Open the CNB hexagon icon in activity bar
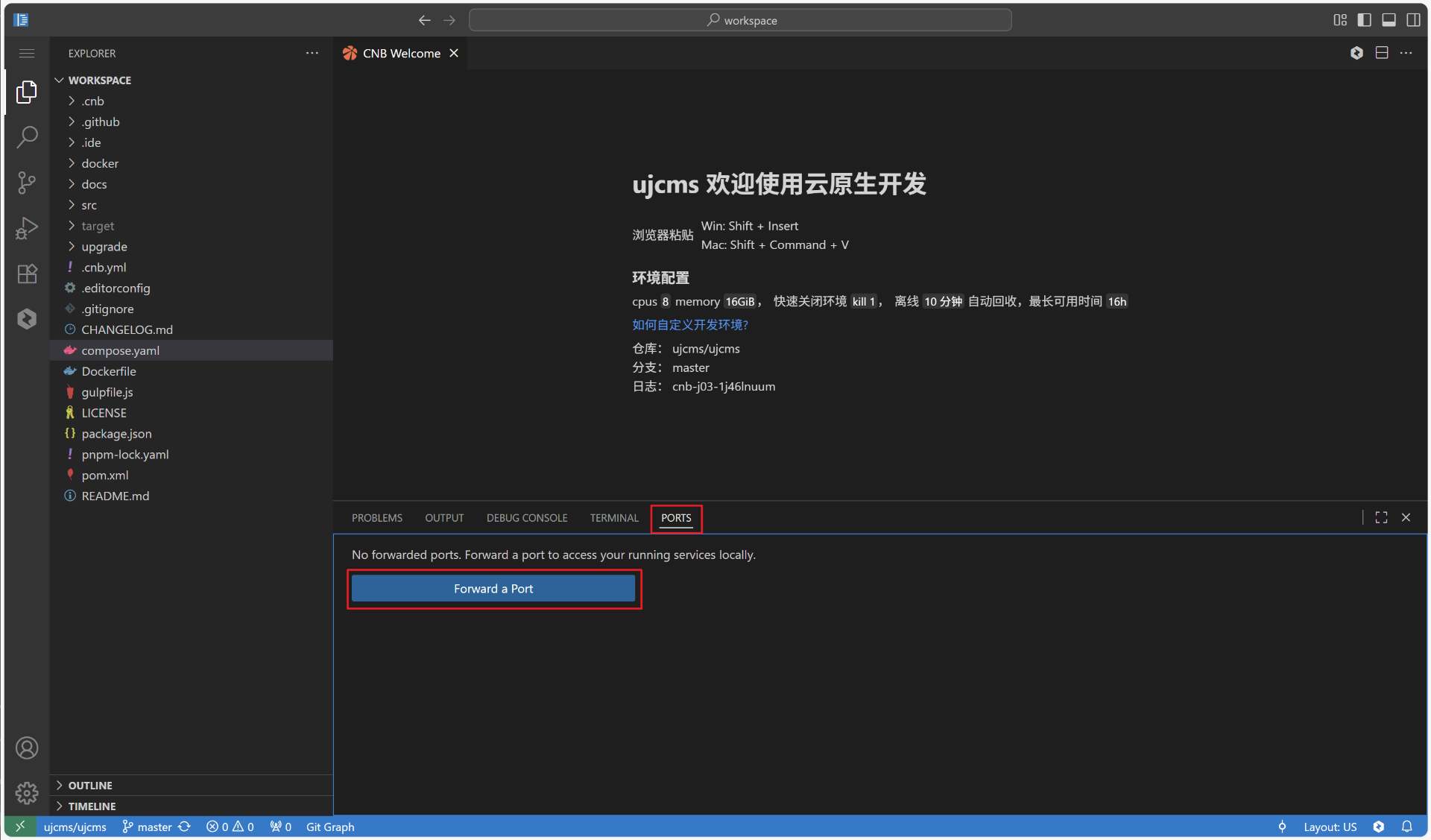 [x=27, y=319]
